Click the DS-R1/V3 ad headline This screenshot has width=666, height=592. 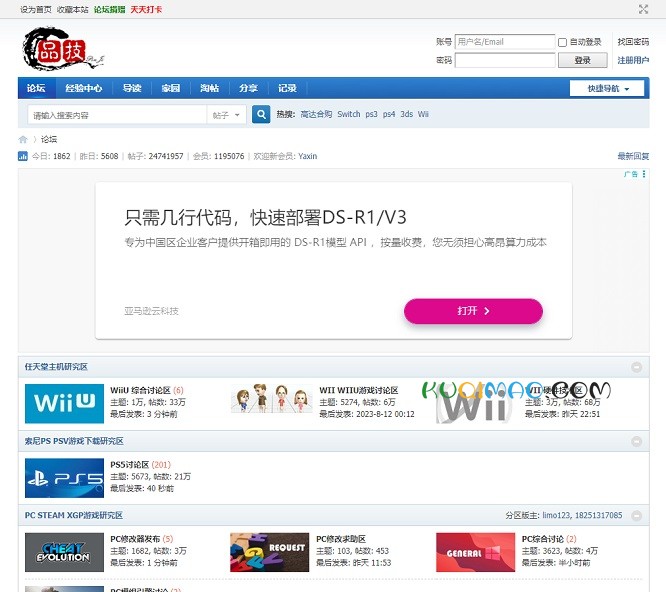pos(265,217)
